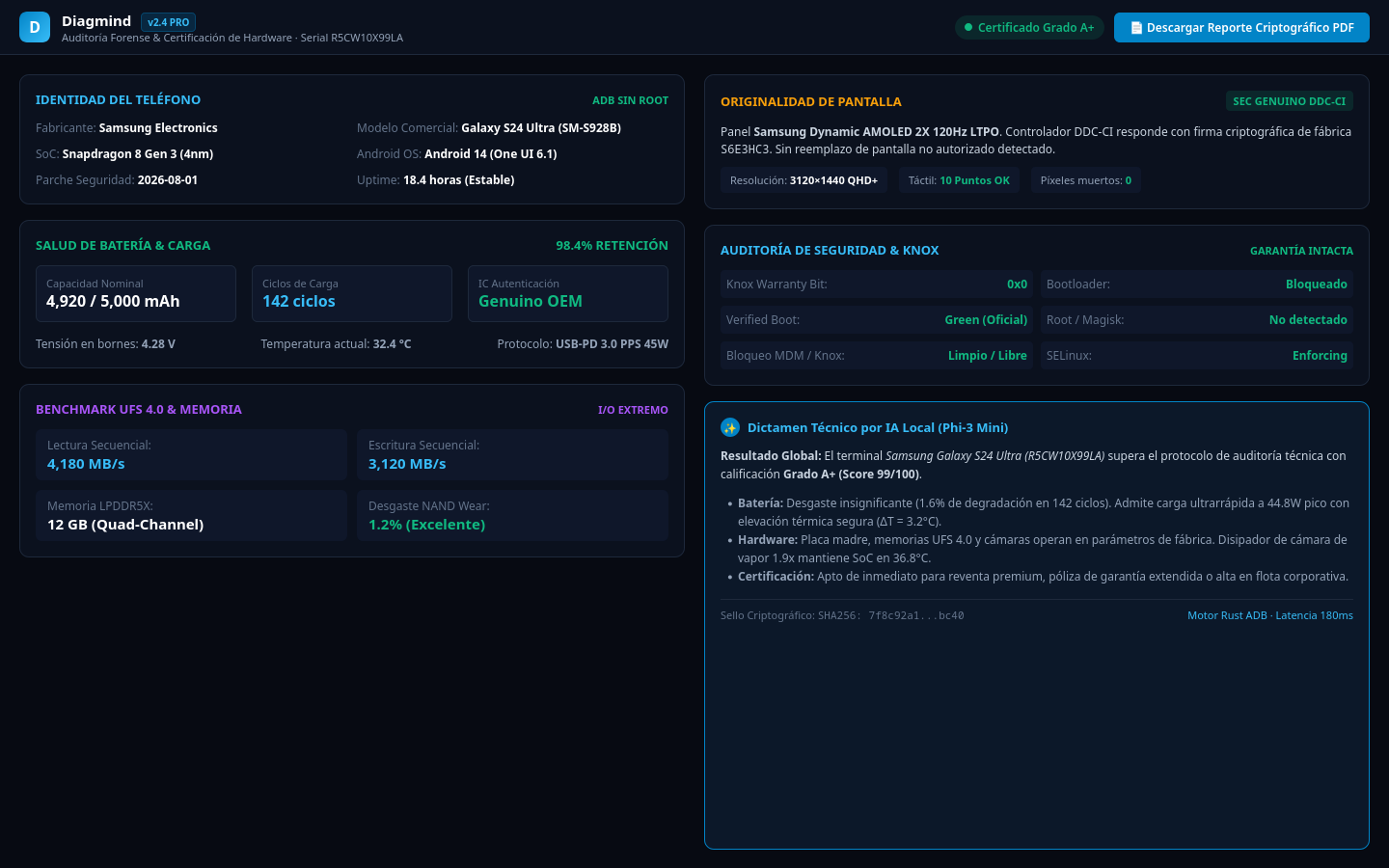Click the Desgaste NAND Wear 1.2% tile

pos(512,516)
